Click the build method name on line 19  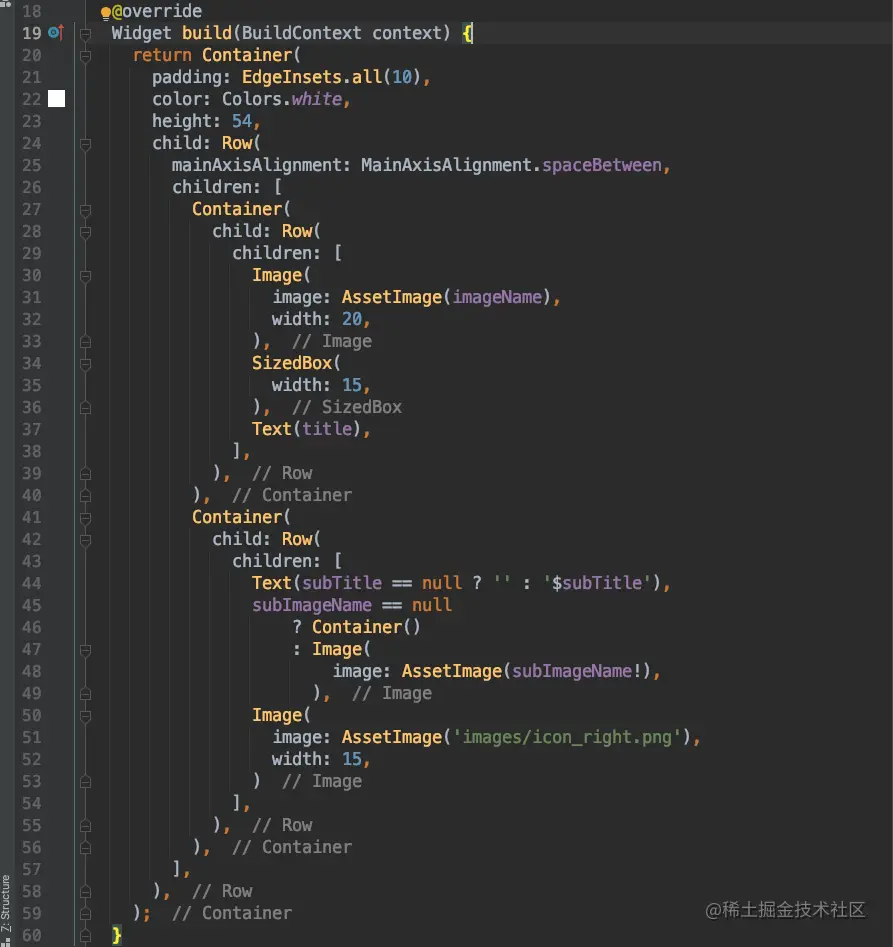pyautogui.click(x=207, y=33)
